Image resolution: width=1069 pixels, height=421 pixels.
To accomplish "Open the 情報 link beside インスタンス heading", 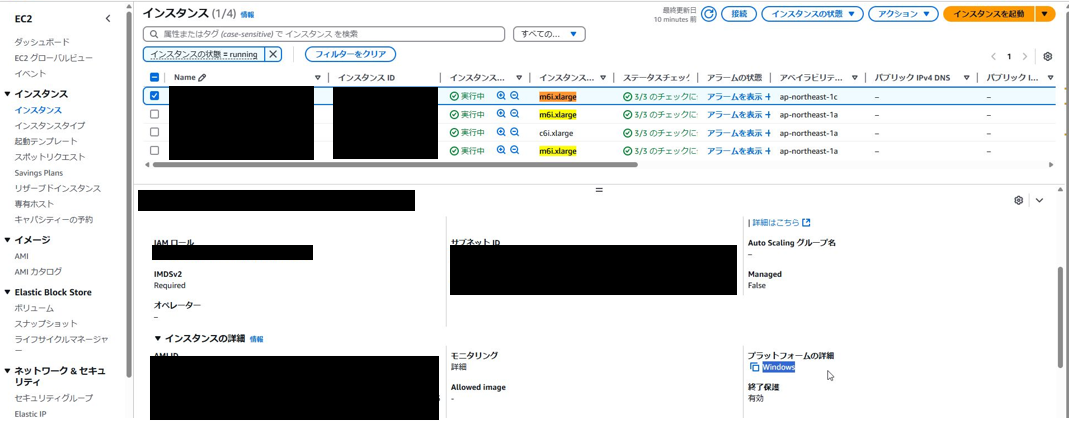I will click(247, 14).
